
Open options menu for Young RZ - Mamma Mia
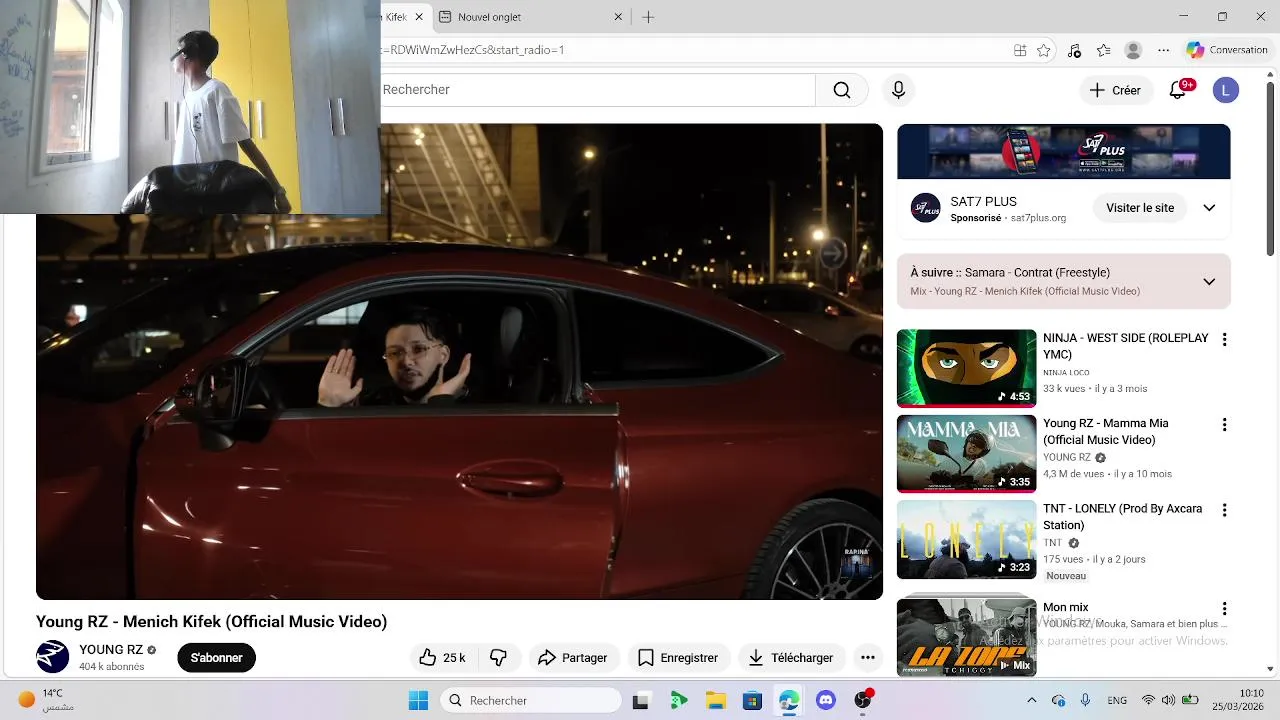pyautogui.click(x=1224, y=425)
